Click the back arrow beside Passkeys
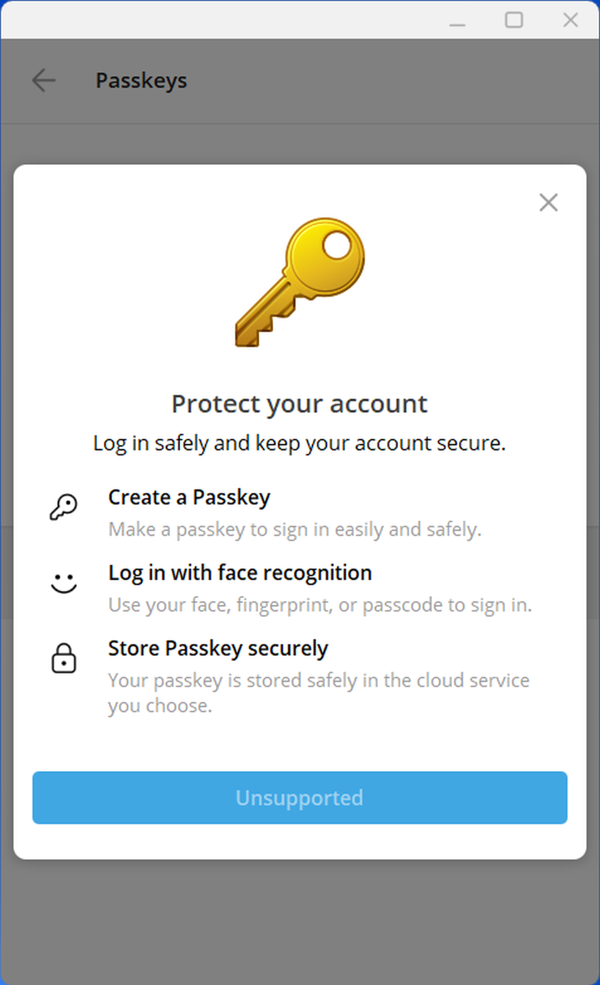The height and width of the screenshot is (985, 600). click(x=43, y=81)
